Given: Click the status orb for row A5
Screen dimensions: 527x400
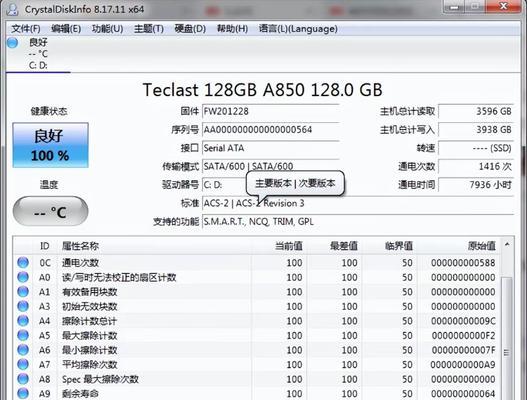Looking at the screenshot, I should (23, 335).
